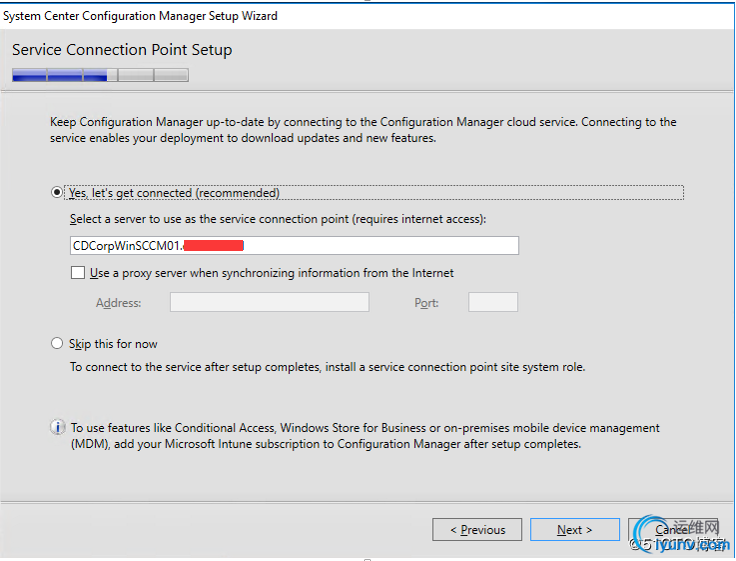The image size is (736, 561).
Task: Click the setup wizard progress bar
Action: pos(100,75)
